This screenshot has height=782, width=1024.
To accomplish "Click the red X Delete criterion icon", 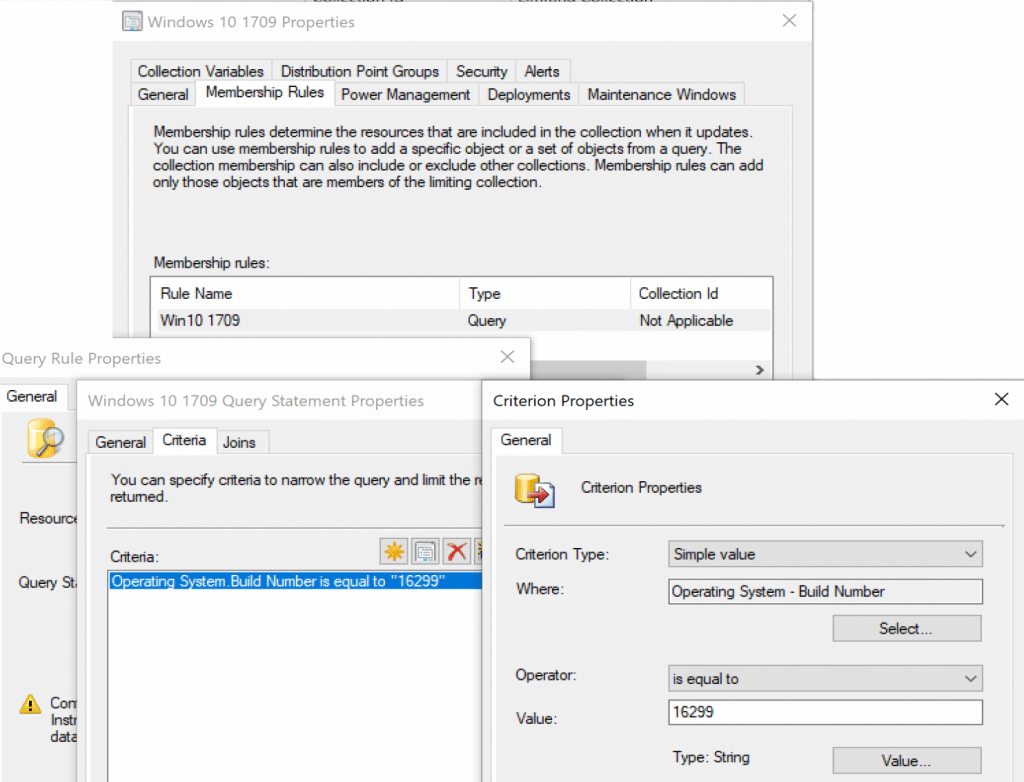I will point(457,551).
